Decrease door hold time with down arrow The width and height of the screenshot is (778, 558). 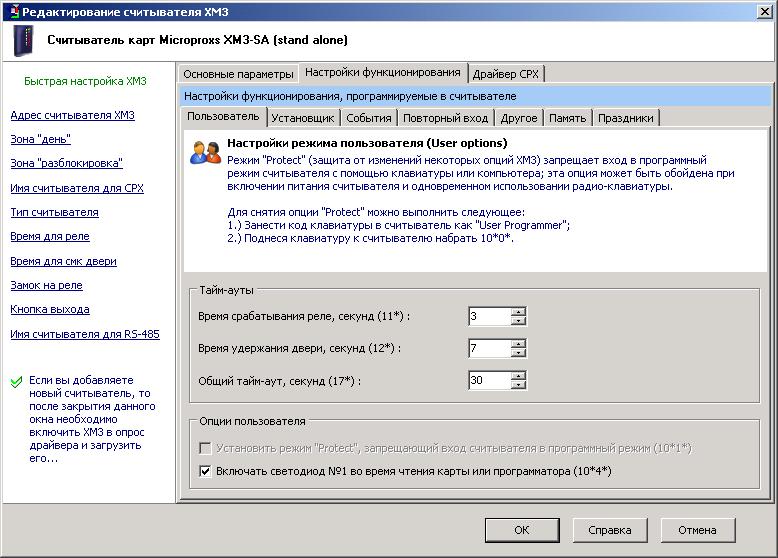click(518, 353)
